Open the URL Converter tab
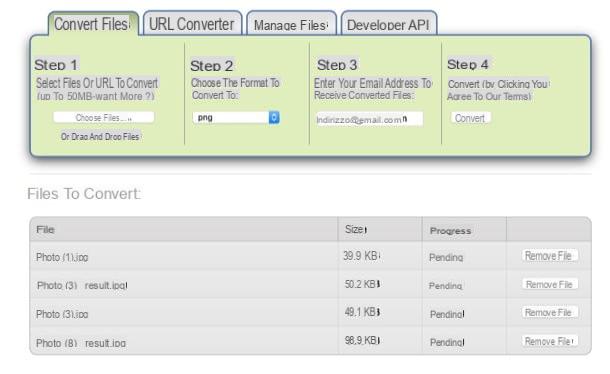Image resolution: width=610 pixels, height=374 pixels. click(192, 24)
